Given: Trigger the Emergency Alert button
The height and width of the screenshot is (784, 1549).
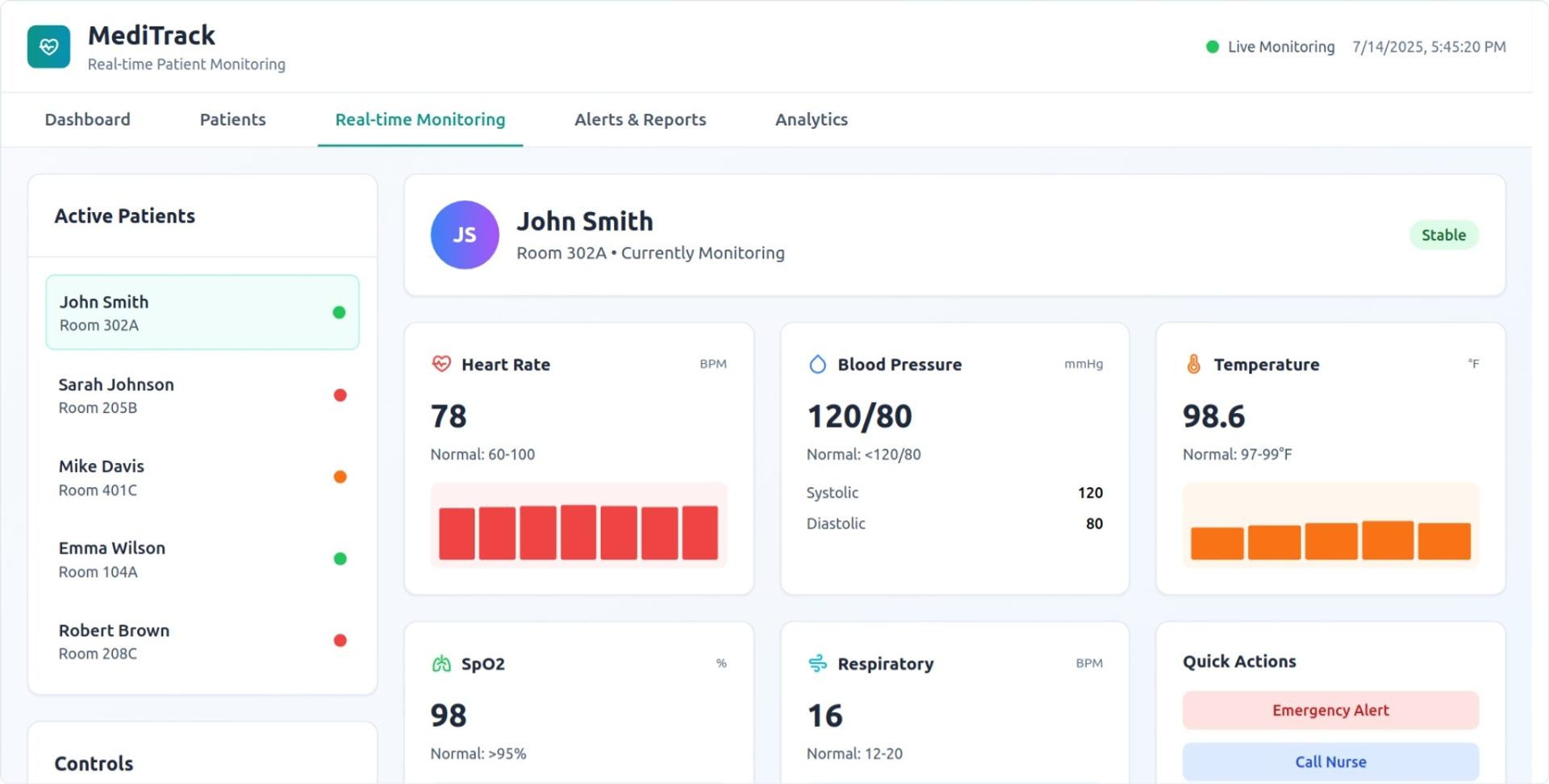Looking at the screenshot, I should tap(1330, 710).
